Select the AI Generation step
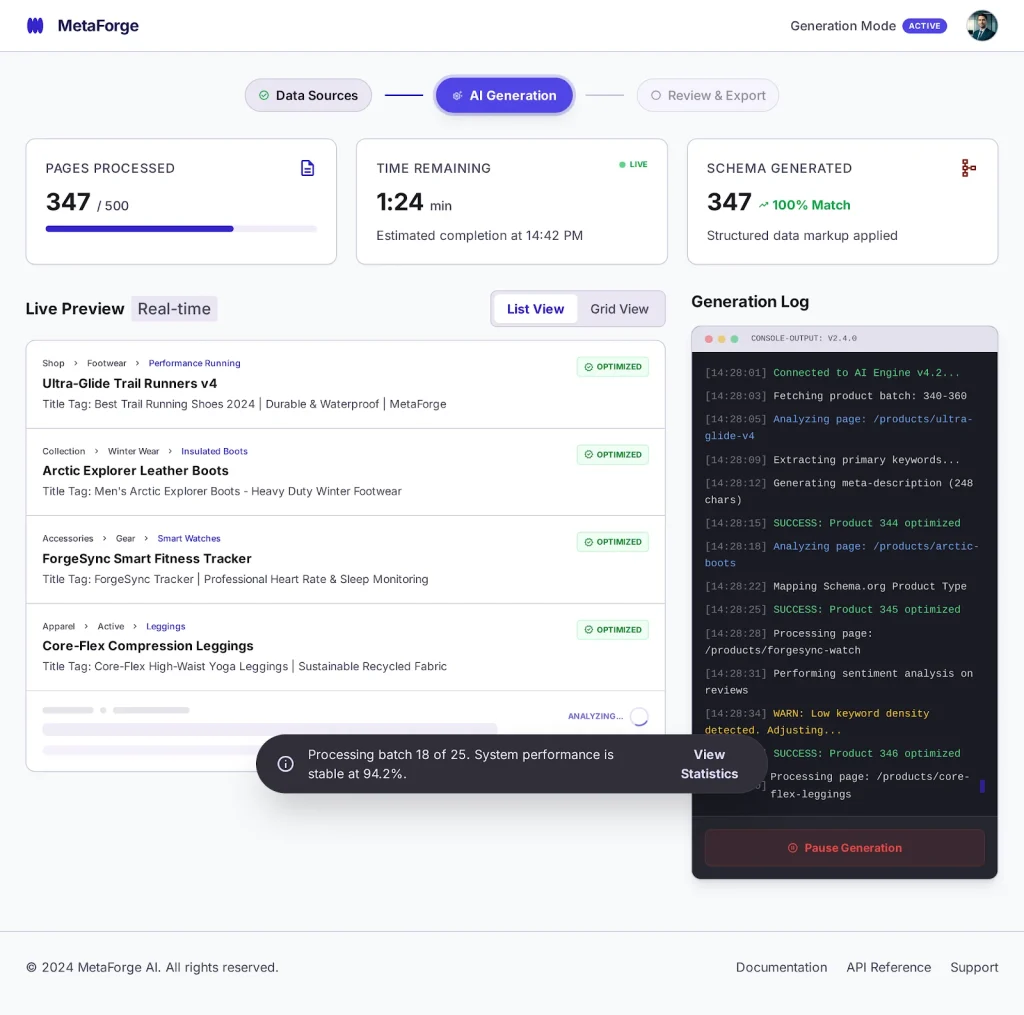Viewport: 1024px width, 1015px height. pyautogui.click(x=504, y=95)
